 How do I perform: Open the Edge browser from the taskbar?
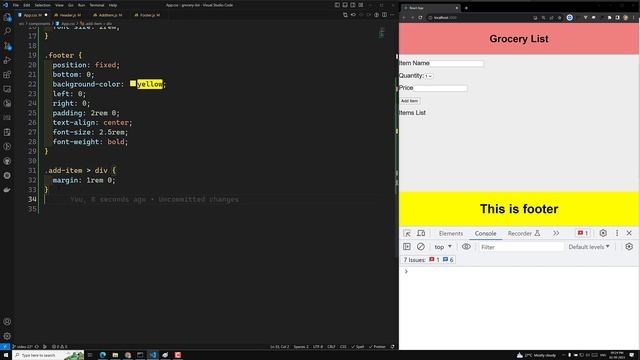tap(102, 355)
